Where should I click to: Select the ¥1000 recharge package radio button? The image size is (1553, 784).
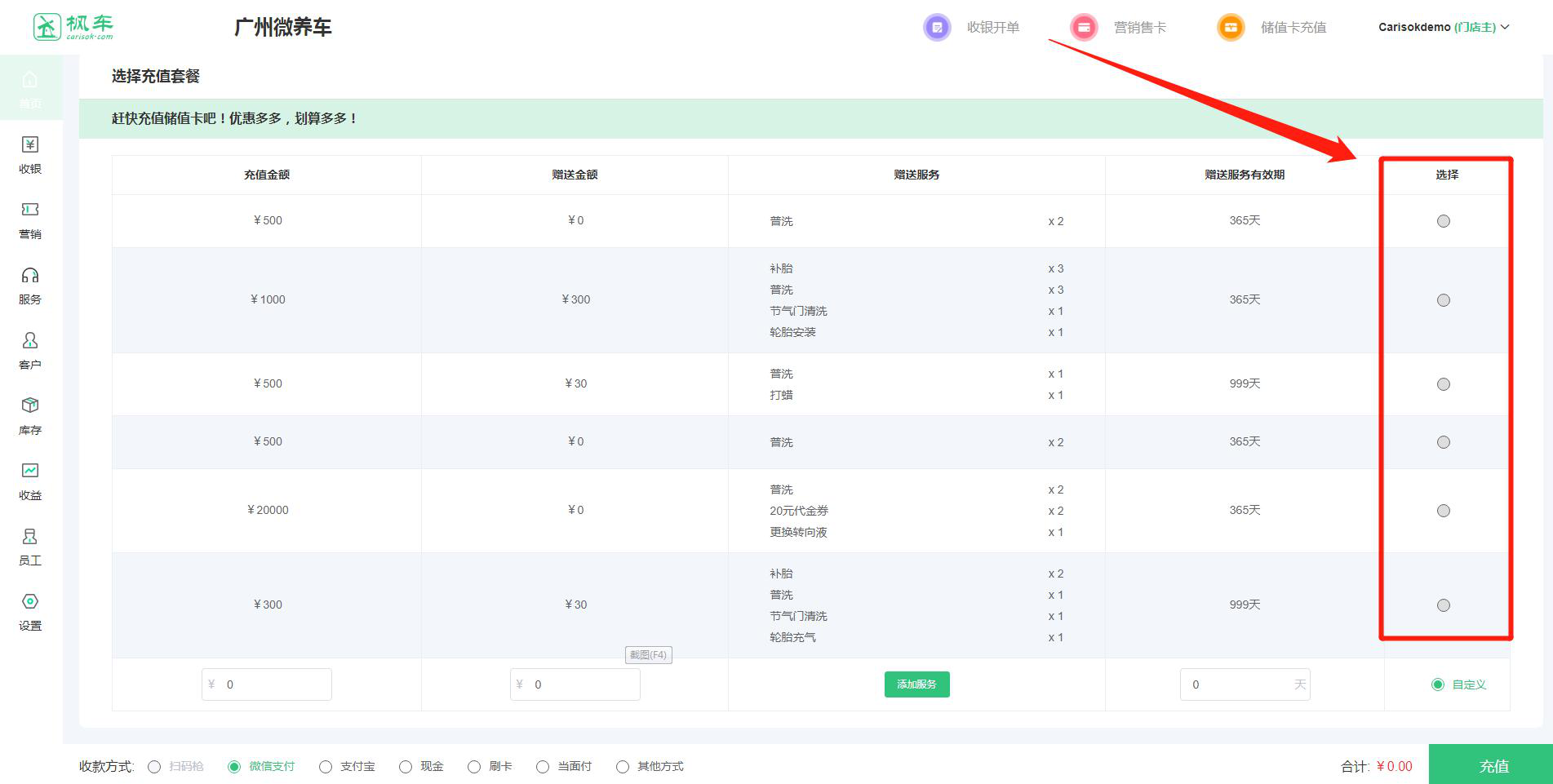pos(1443,300)
